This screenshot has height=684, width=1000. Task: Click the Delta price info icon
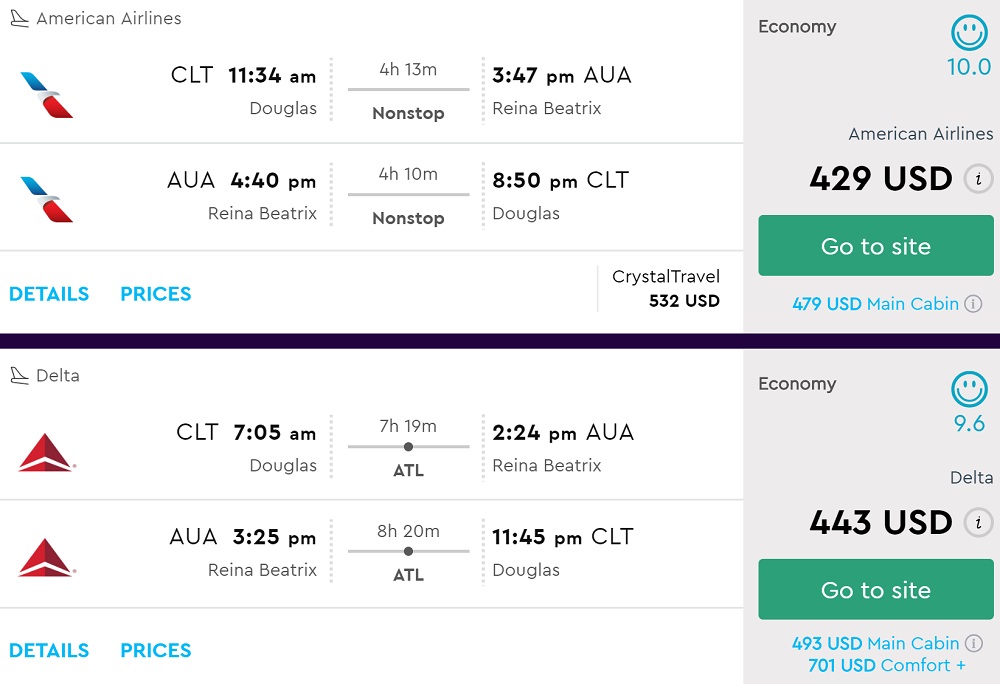[978, 522]
